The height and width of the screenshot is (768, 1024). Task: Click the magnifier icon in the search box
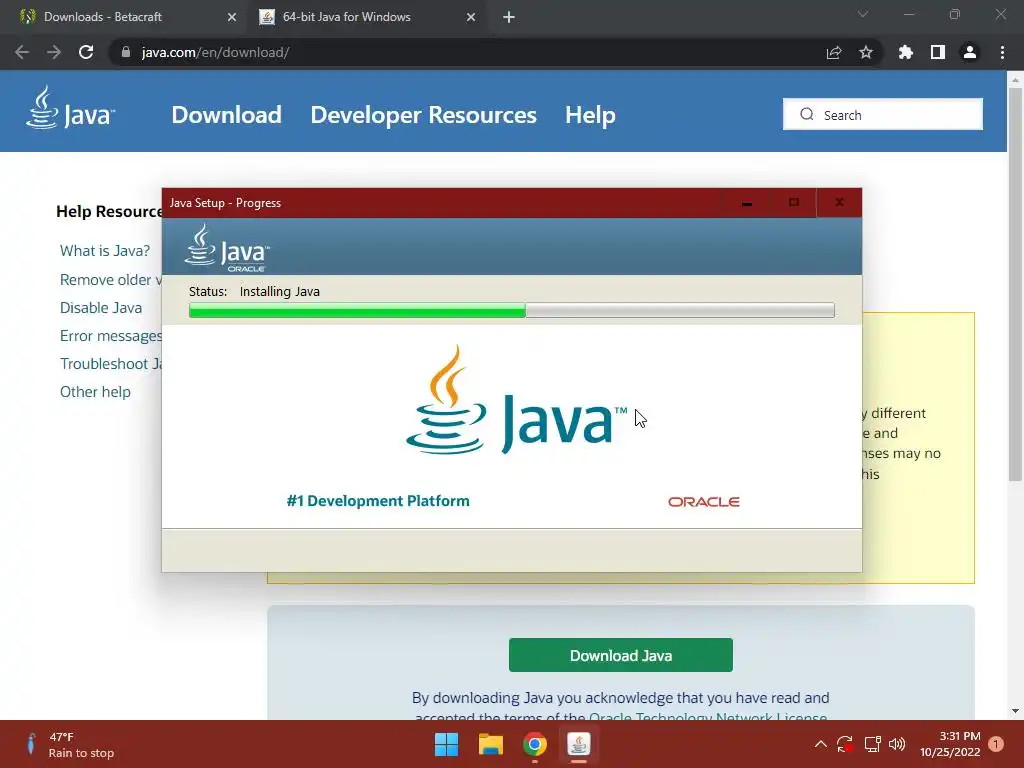click(807, 114)
